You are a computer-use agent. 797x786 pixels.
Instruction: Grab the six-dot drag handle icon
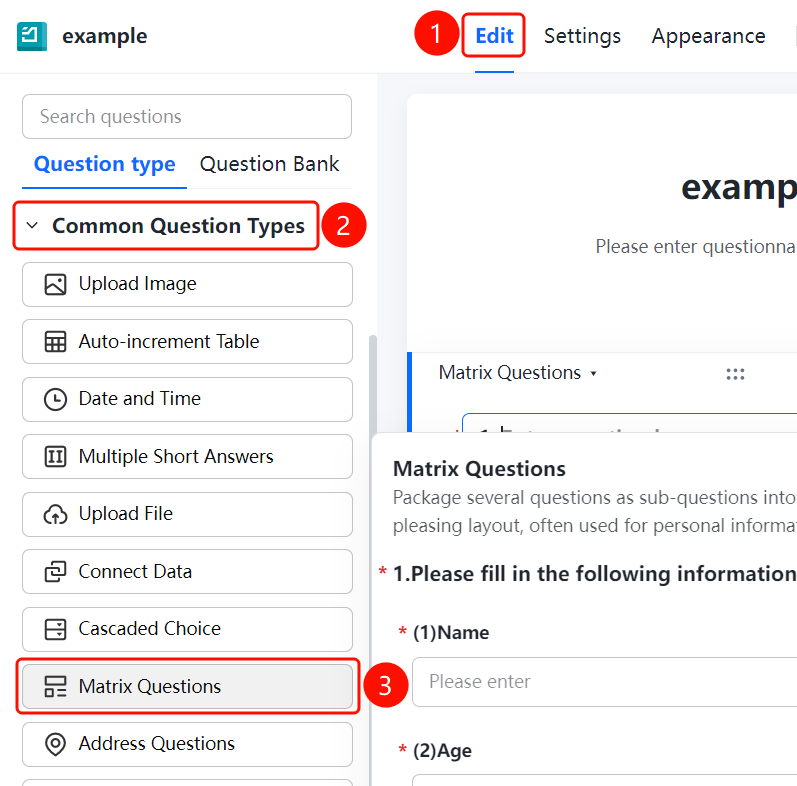[x=735, y=374]
